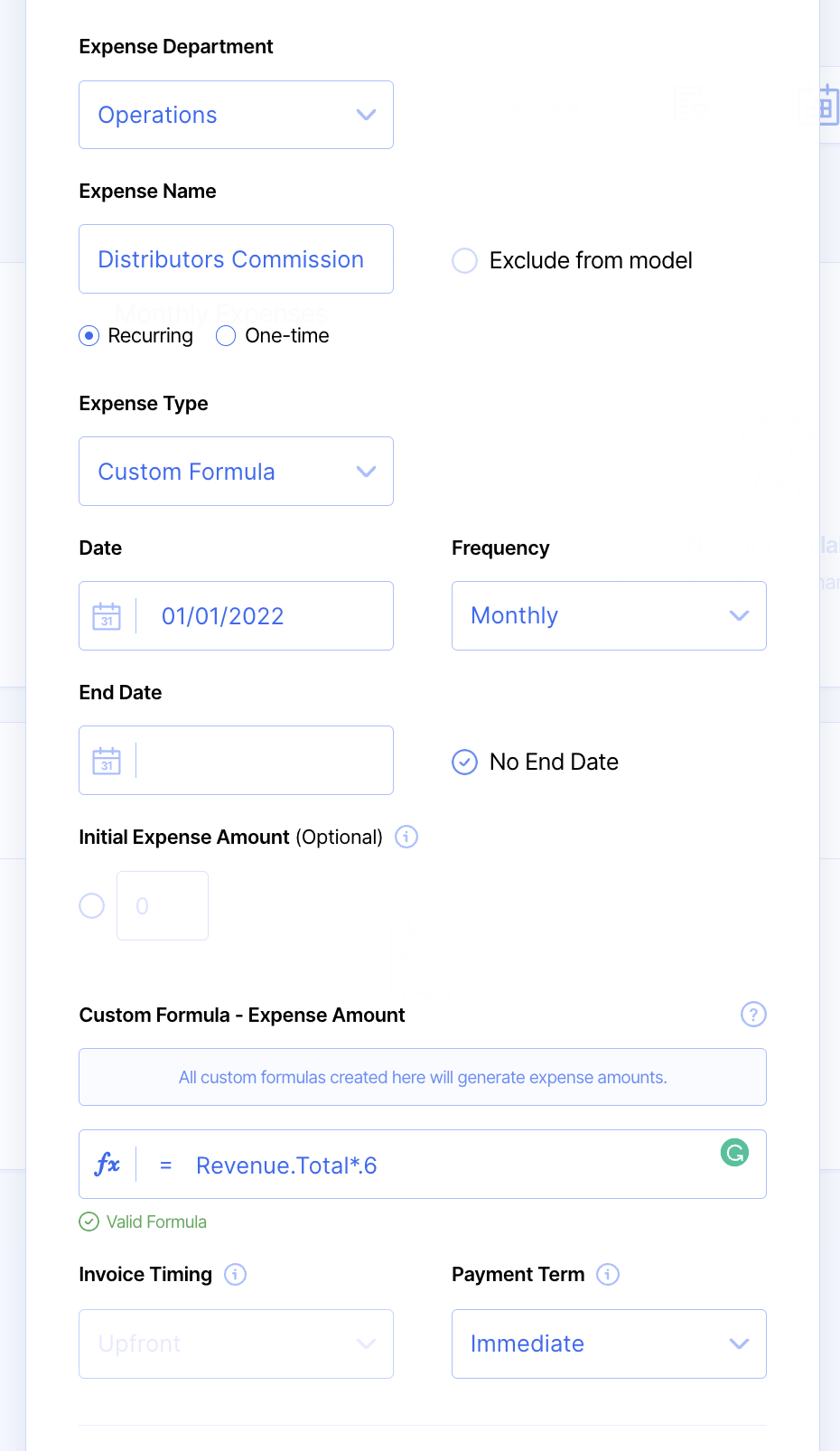
Task: Click the Payment Term info icon
Action: (608, 1274)
